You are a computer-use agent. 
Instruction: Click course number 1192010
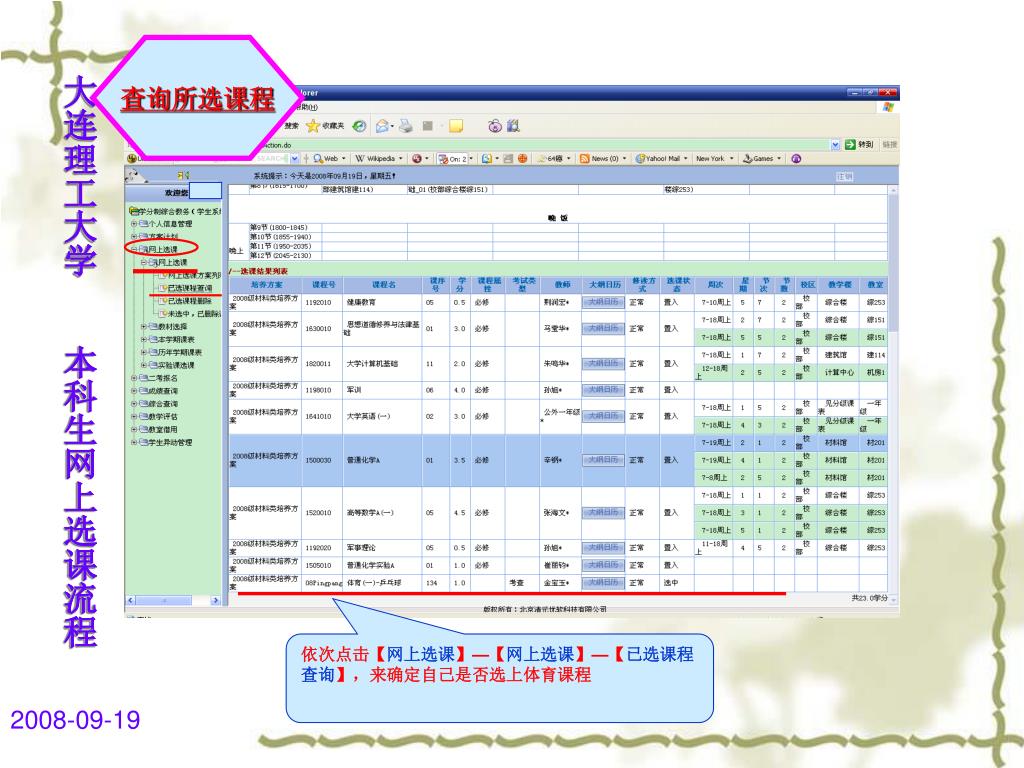click(318, 302)
